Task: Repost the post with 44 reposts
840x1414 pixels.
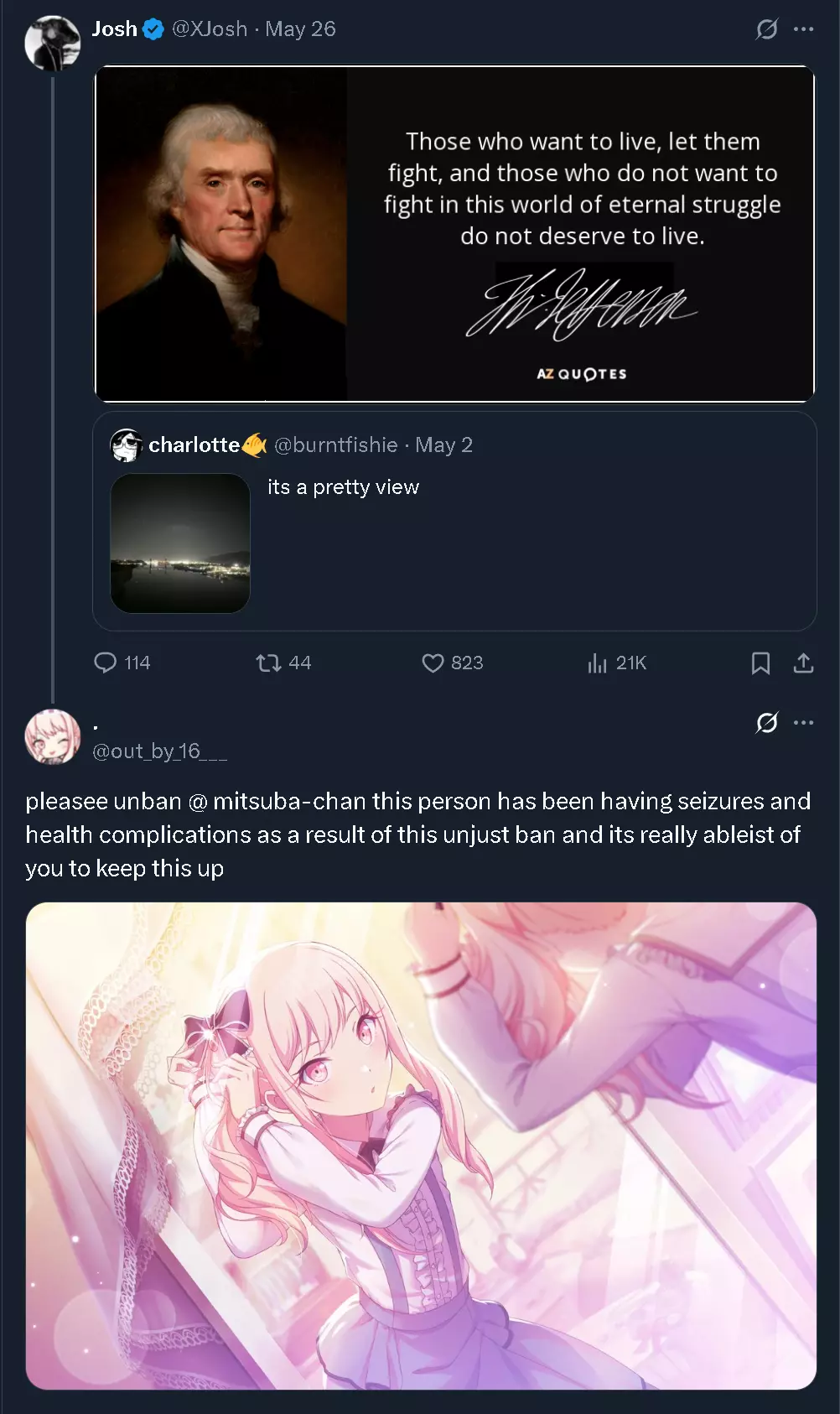Action: coord(283,663)
